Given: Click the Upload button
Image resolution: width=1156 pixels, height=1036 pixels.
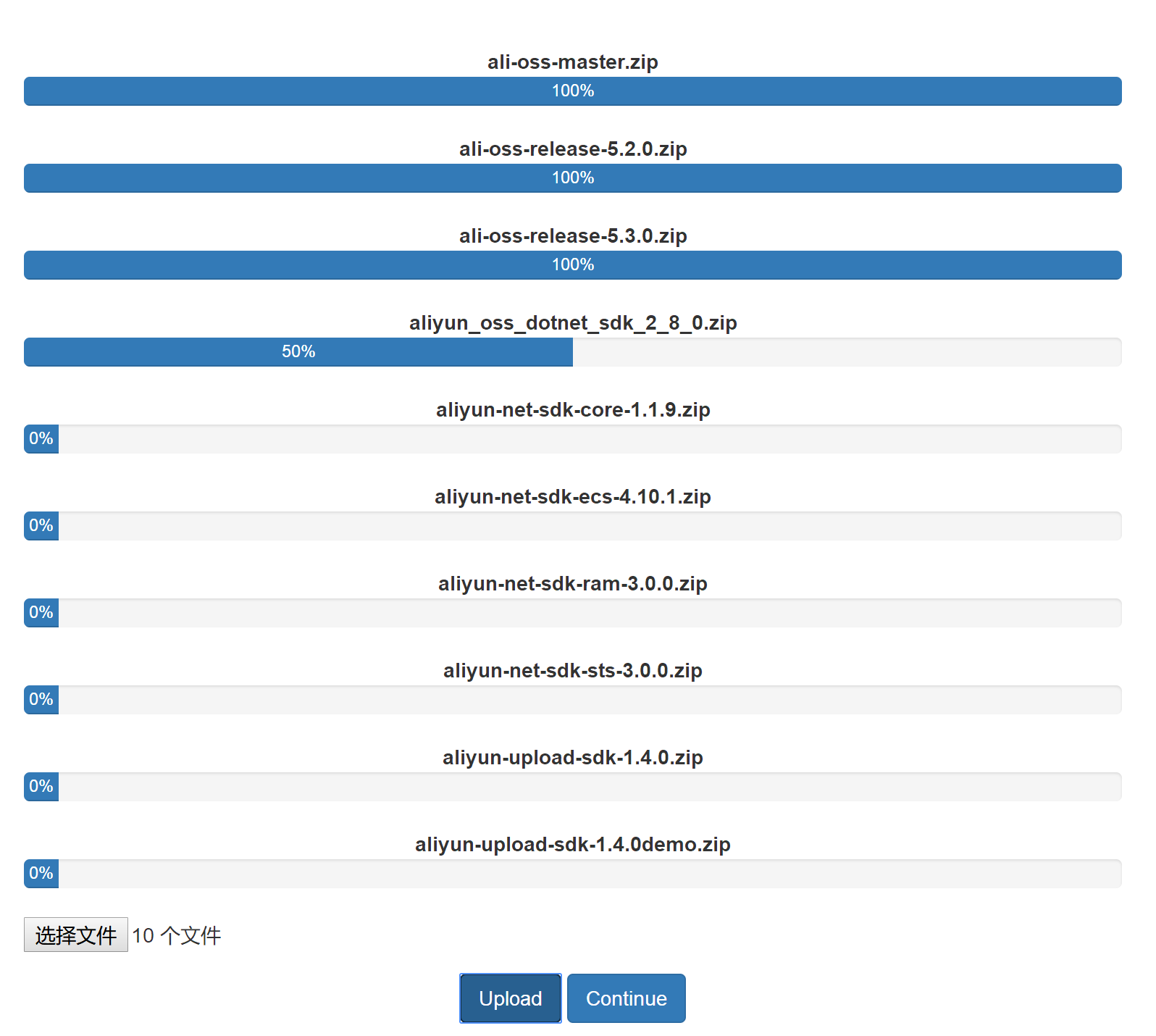Looking at the screenshot, I should click(x=511, y=998).
